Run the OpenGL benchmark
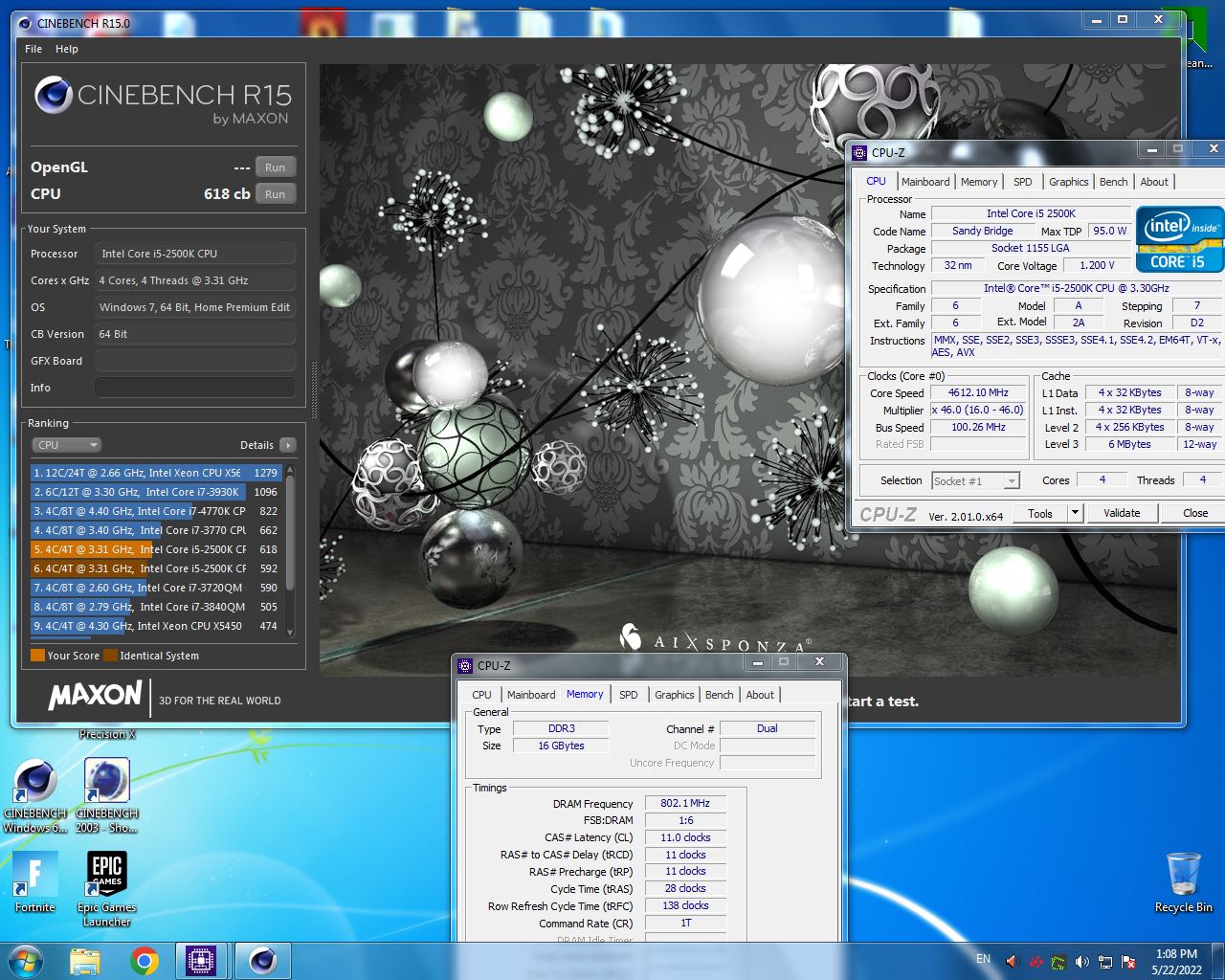The height and width of the screenshot is (980, 1225). [275, 167]
